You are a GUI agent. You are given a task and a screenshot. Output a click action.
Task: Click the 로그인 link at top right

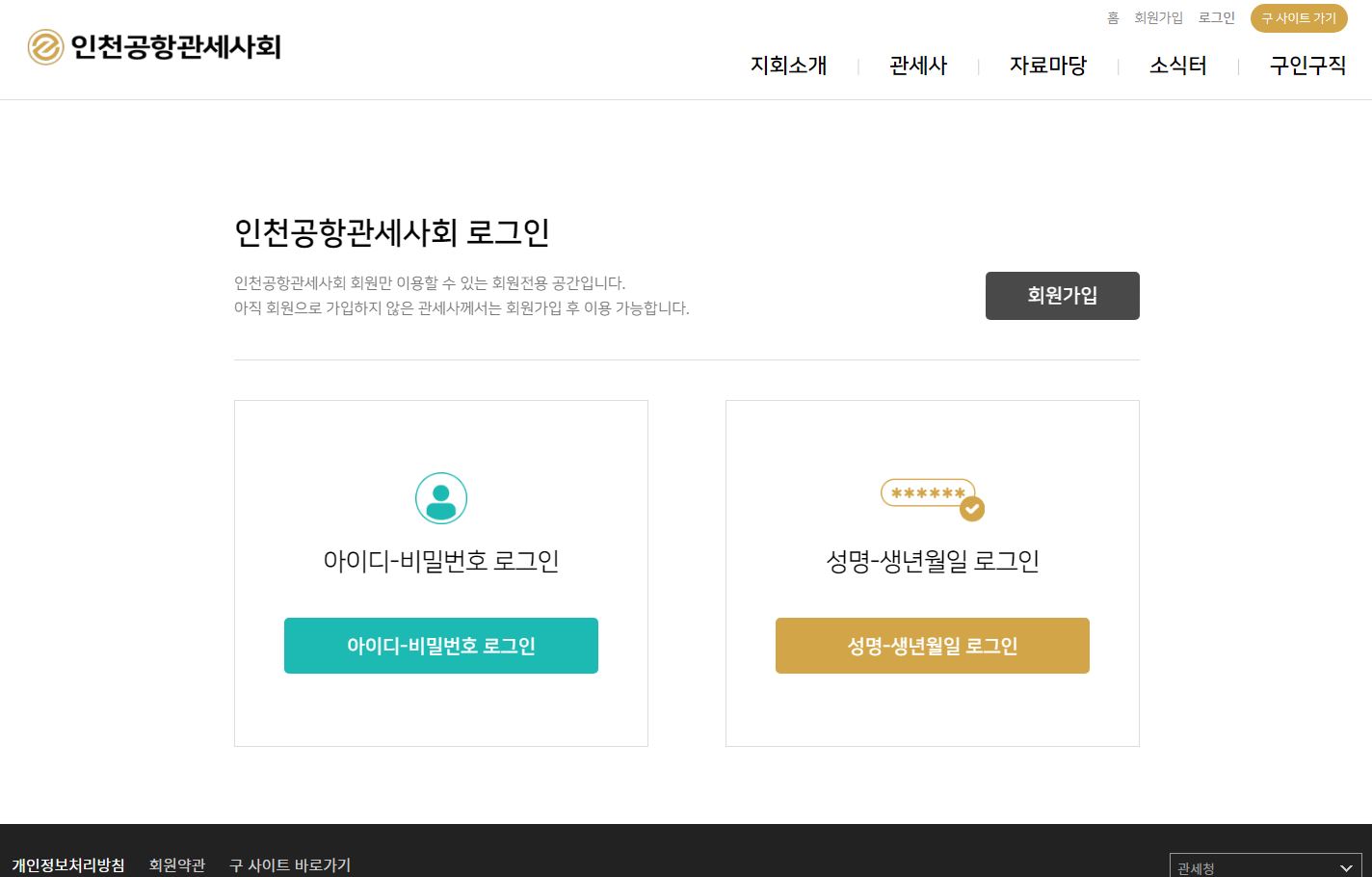pos(1216,18)
